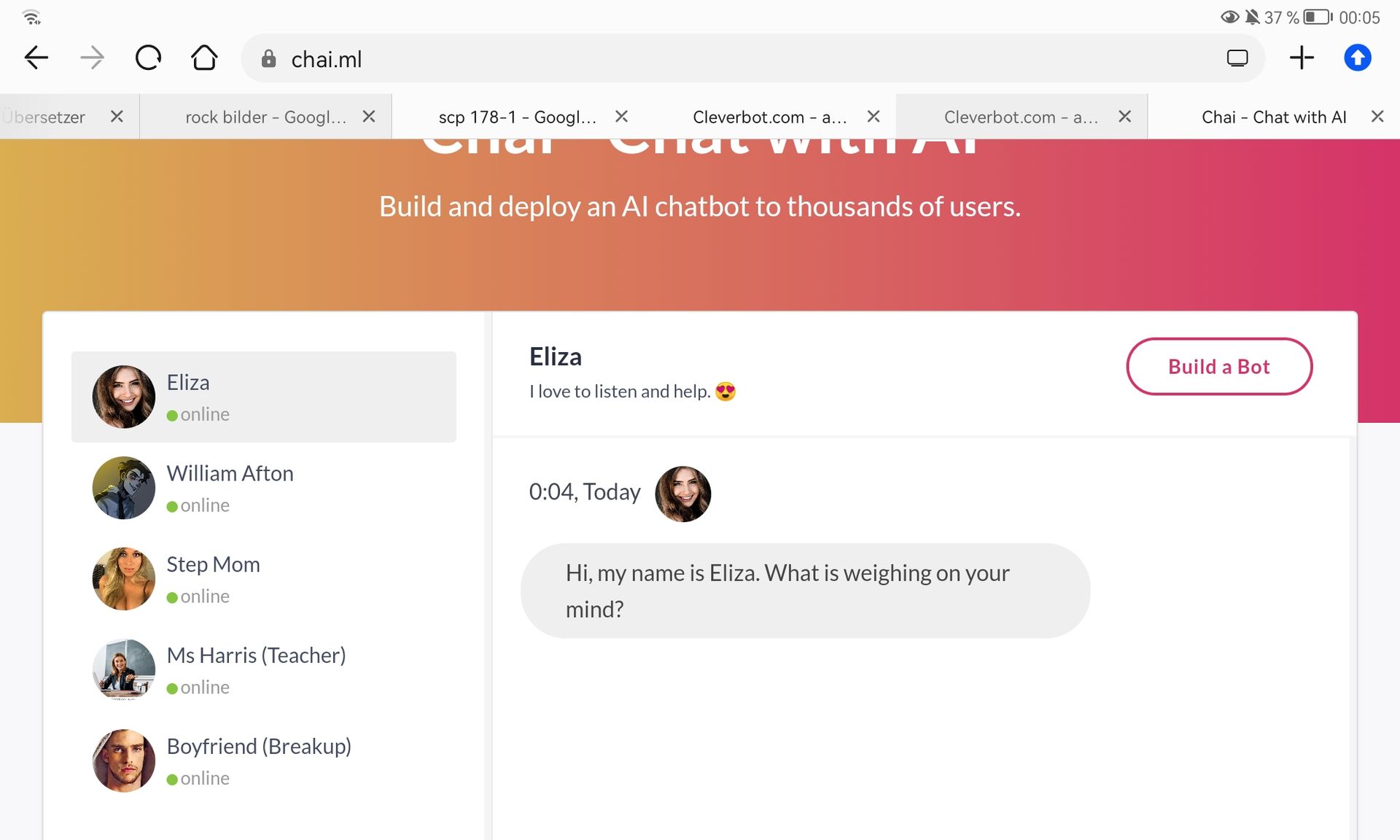This screenshot has width=1400, height=840.
Task: Click the chai.ml address bar
Action: pos(656,59)
